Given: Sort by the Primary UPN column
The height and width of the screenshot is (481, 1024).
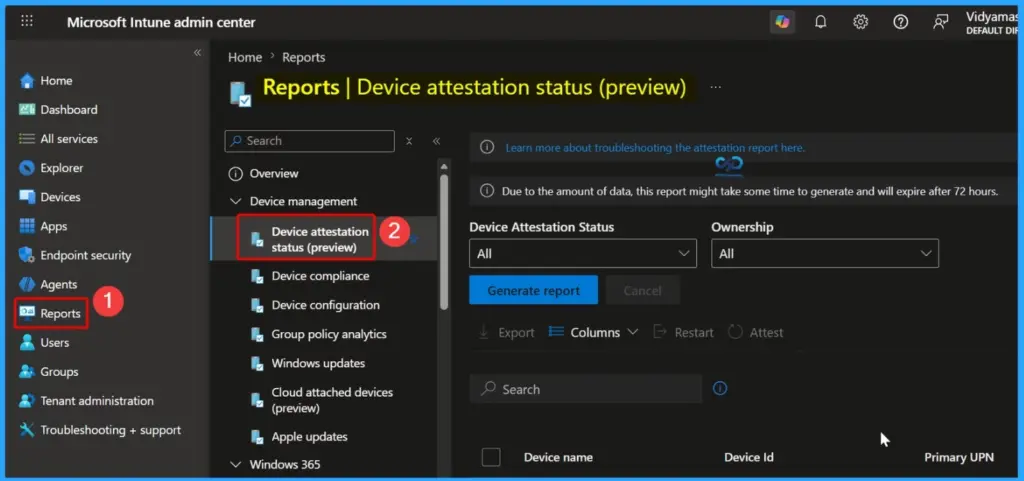Looking at the screenshot, I should [959, 458].
